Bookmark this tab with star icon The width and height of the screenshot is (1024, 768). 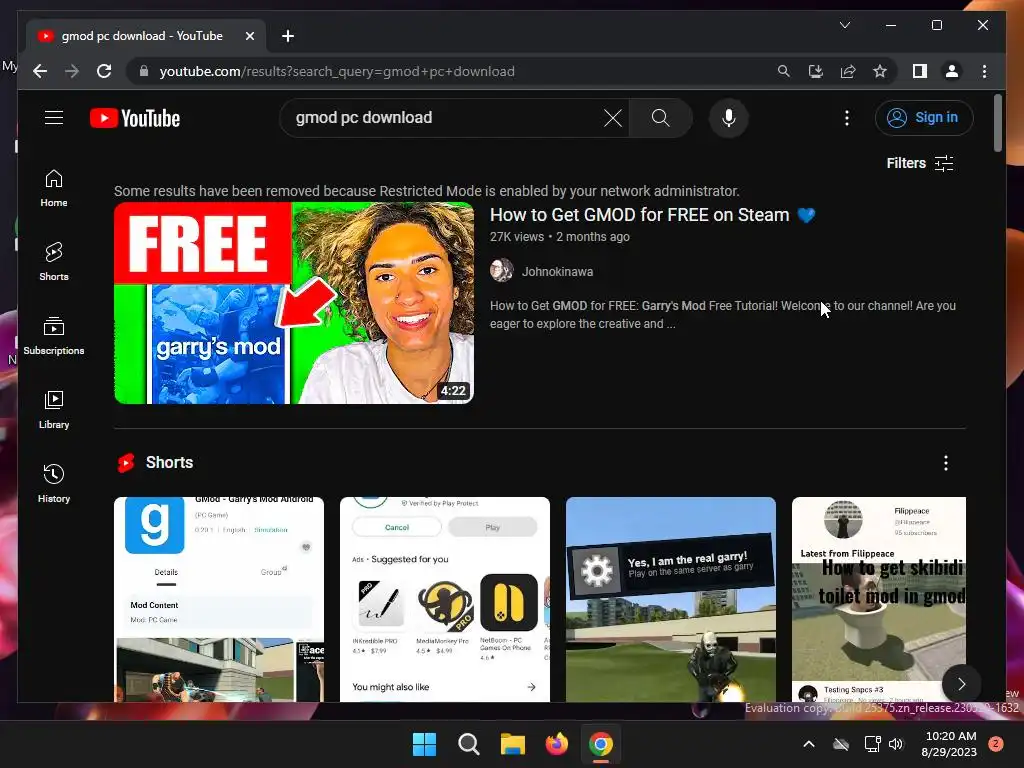pyautogui.click(x=880, y=71)
